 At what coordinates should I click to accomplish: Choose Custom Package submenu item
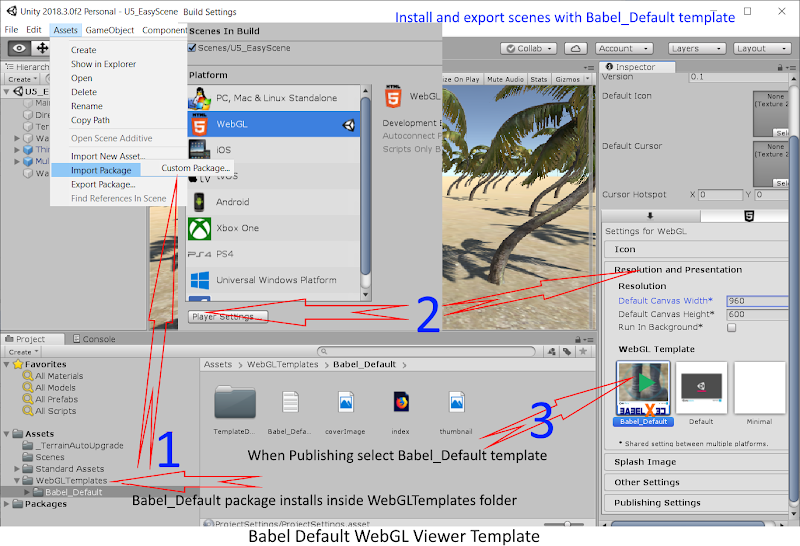195,168
